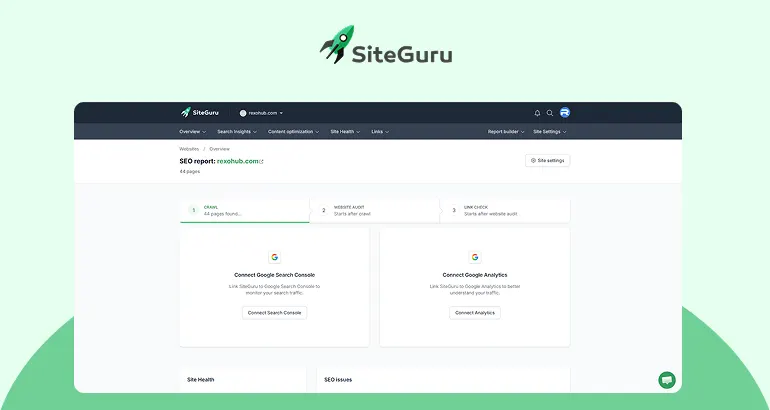
Task: Open the notifications bell icon
Action: 537,113
